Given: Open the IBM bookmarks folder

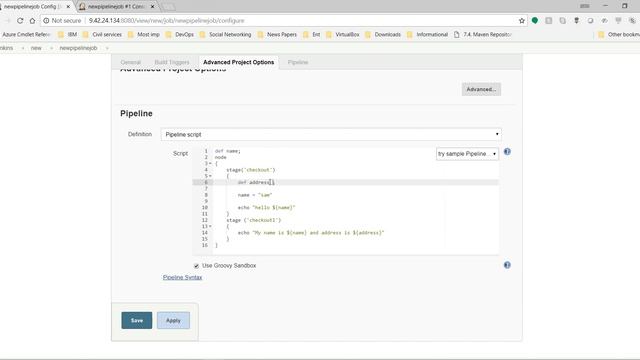Looking at the screenshot, I should click(x=68, y=35).
